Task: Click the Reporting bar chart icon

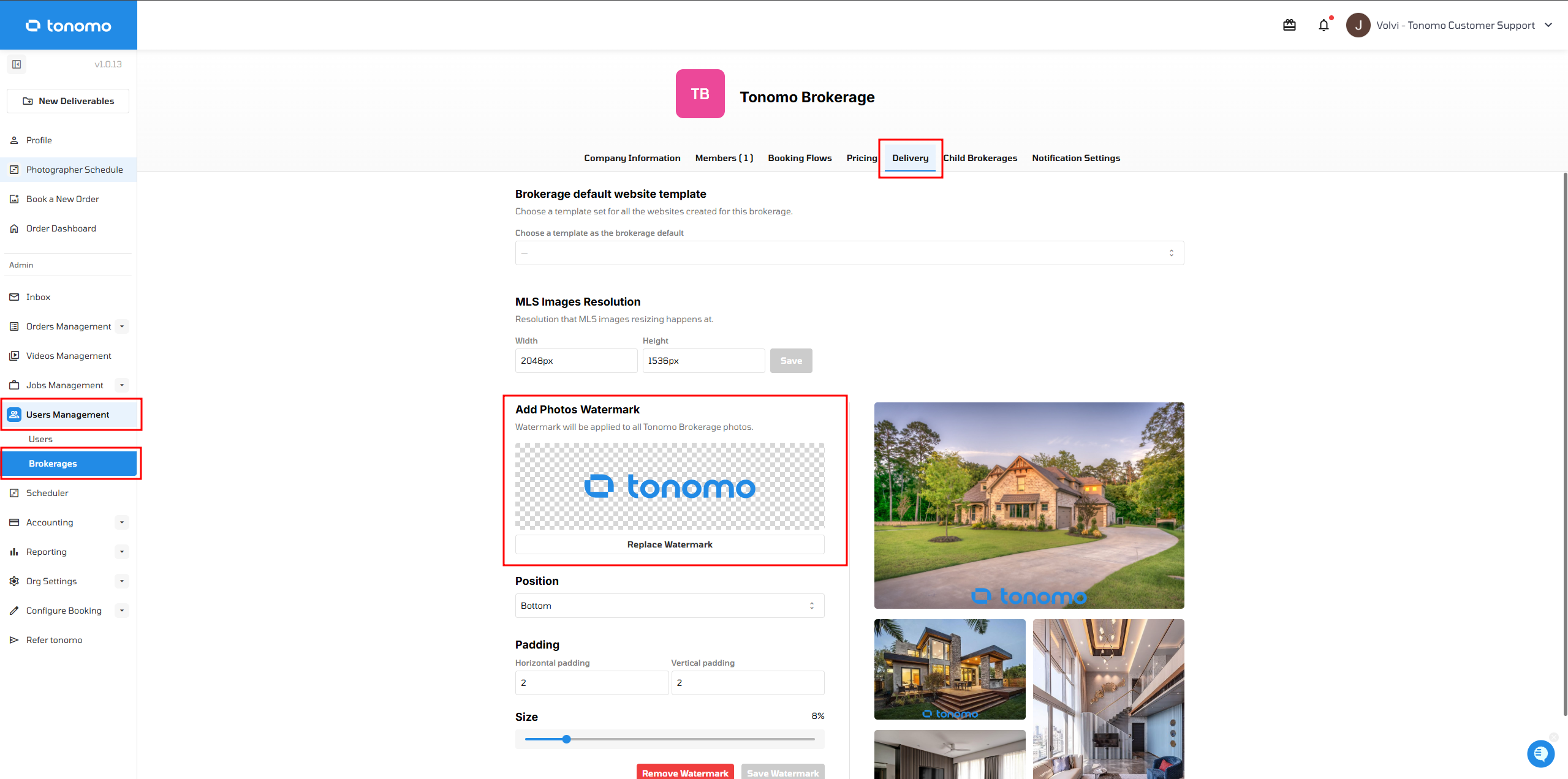Action: [x=14, y=552]
